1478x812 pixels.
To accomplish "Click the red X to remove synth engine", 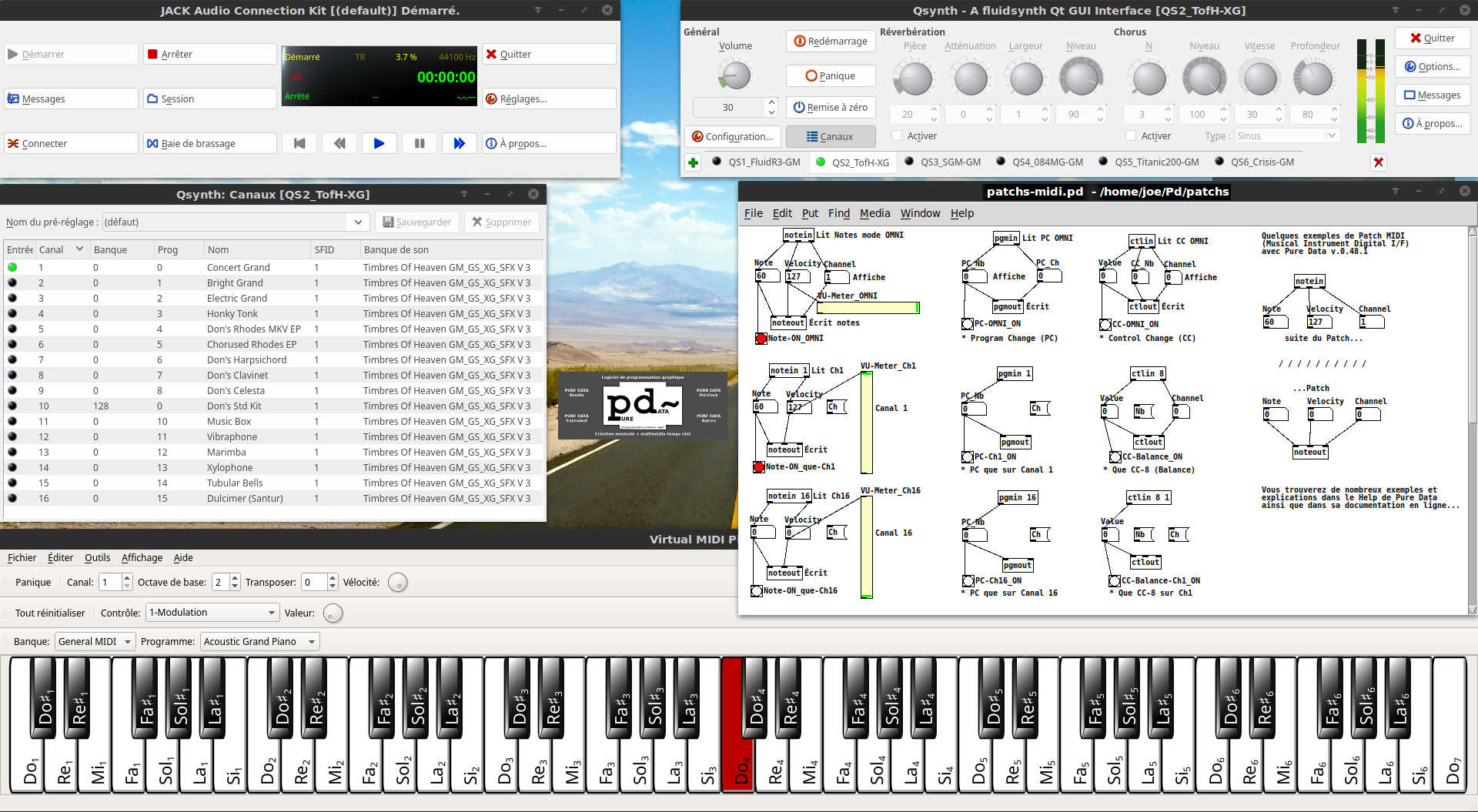I will click(1378, 162).
